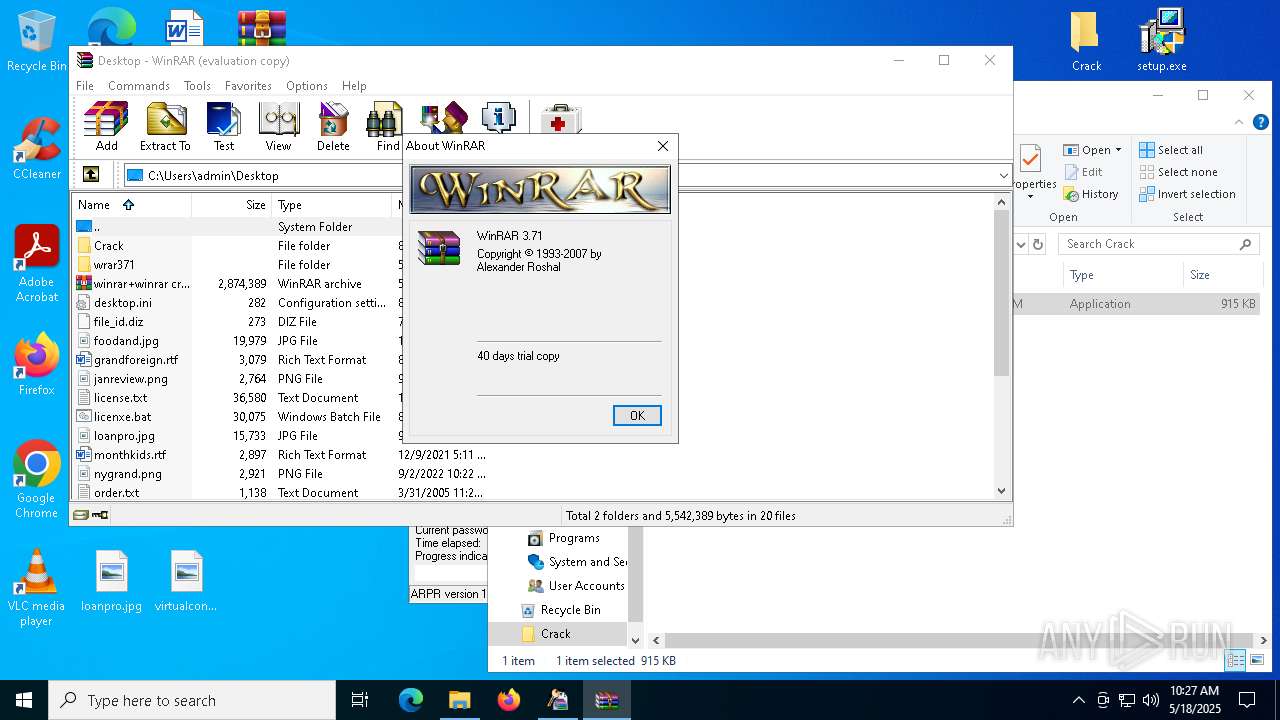Select the Google Chrome desktop icon
Image resolution: width=1280 pixels, height=720 pixels.
[x=36, y=480]
